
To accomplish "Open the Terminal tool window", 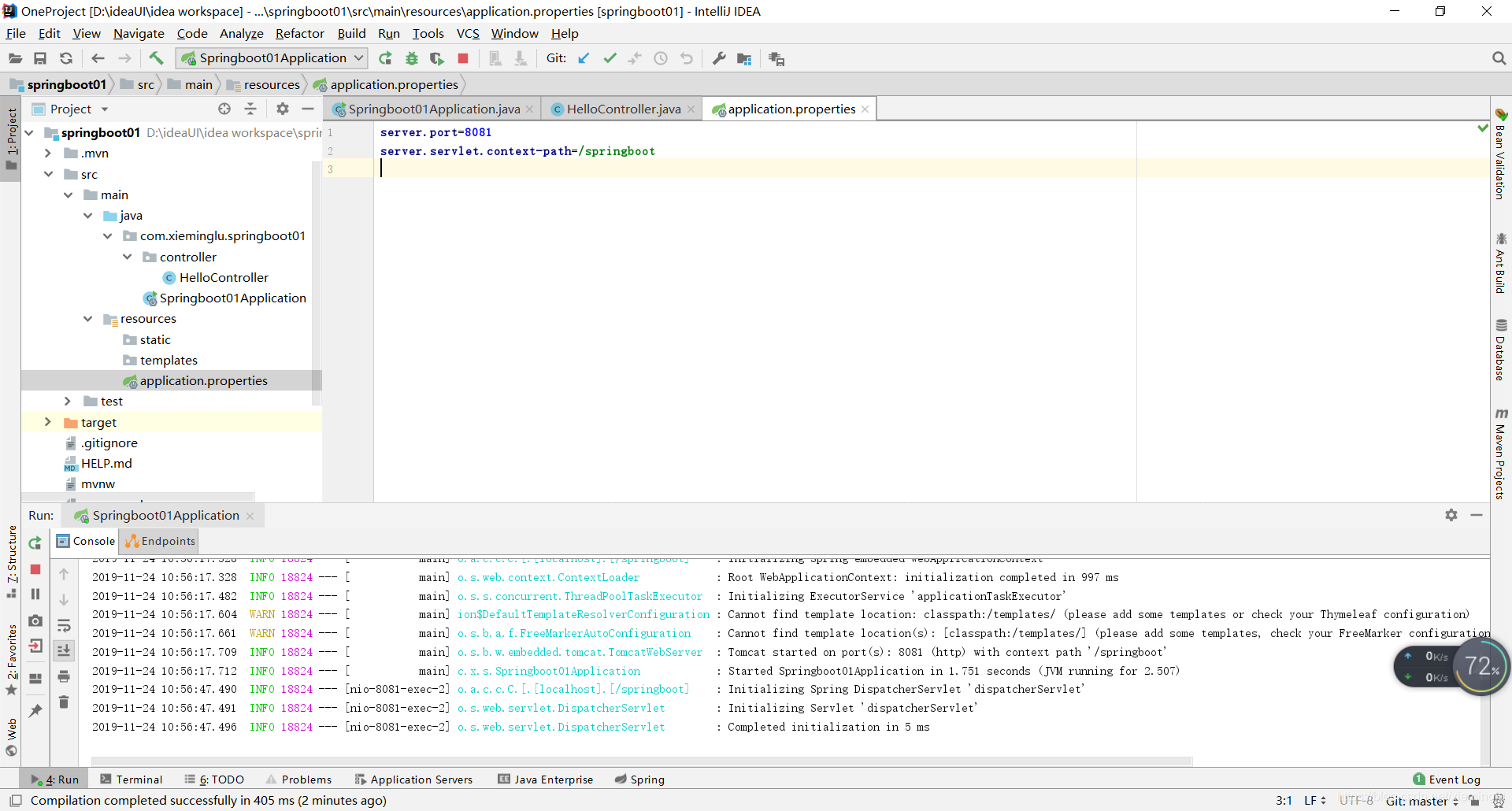I will click(131, 780).
